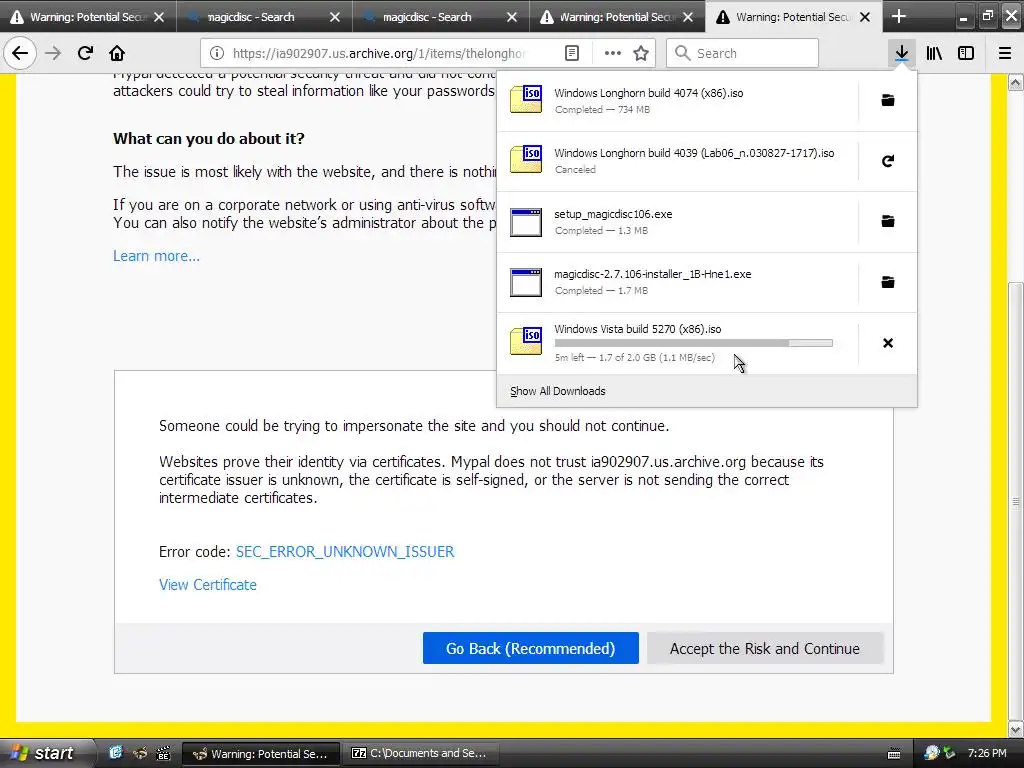Viewport: 1024px width, 768px height.
Task: Open completed Windows Longhorn build 4074 (x86).iso entry
Action: [x=678, y=101]
